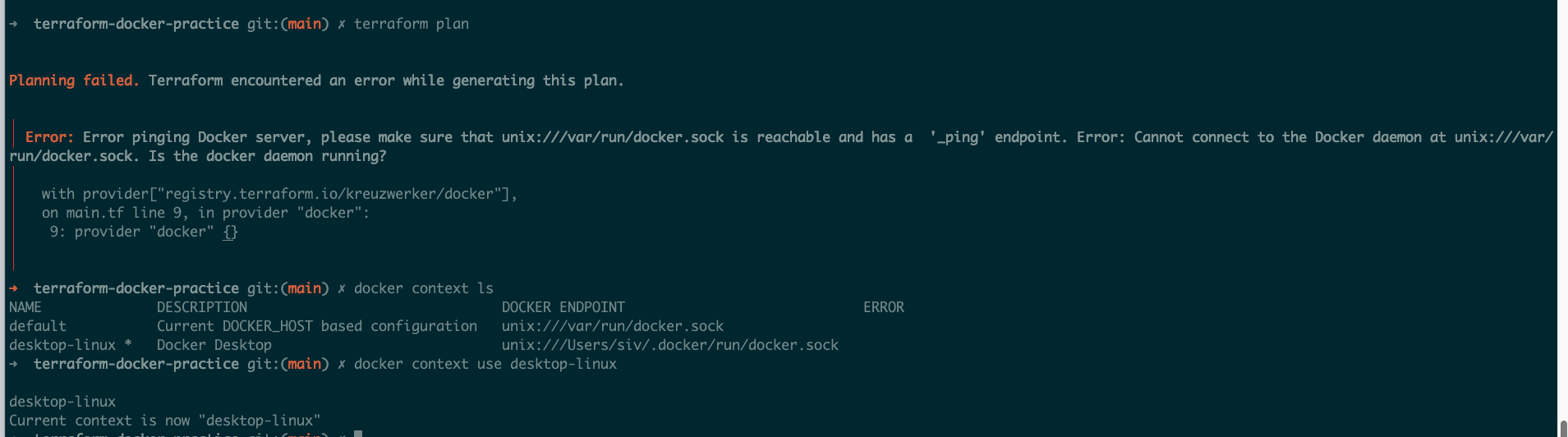The image size is (1568, 437).
Task: Click the unix:///Users/siv/.docker/run/docker.sock endpoint
Action: [670, 345]
